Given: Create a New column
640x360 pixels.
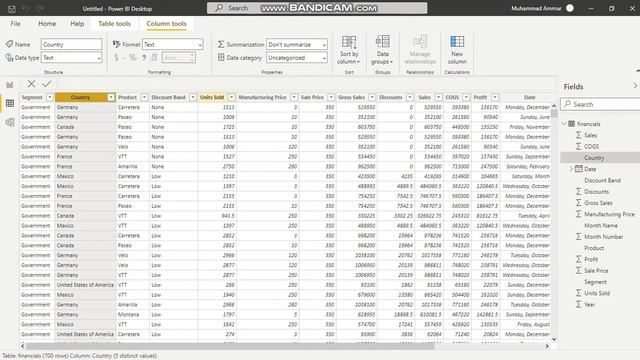Looking at the screenshot, I should (457, 50).
